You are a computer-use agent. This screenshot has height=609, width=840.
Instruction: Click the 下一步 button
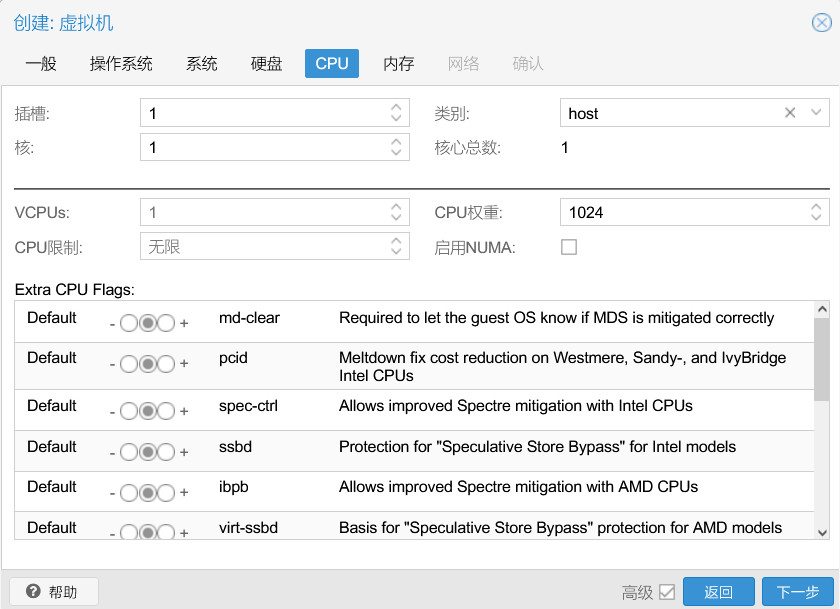point(797,592)
